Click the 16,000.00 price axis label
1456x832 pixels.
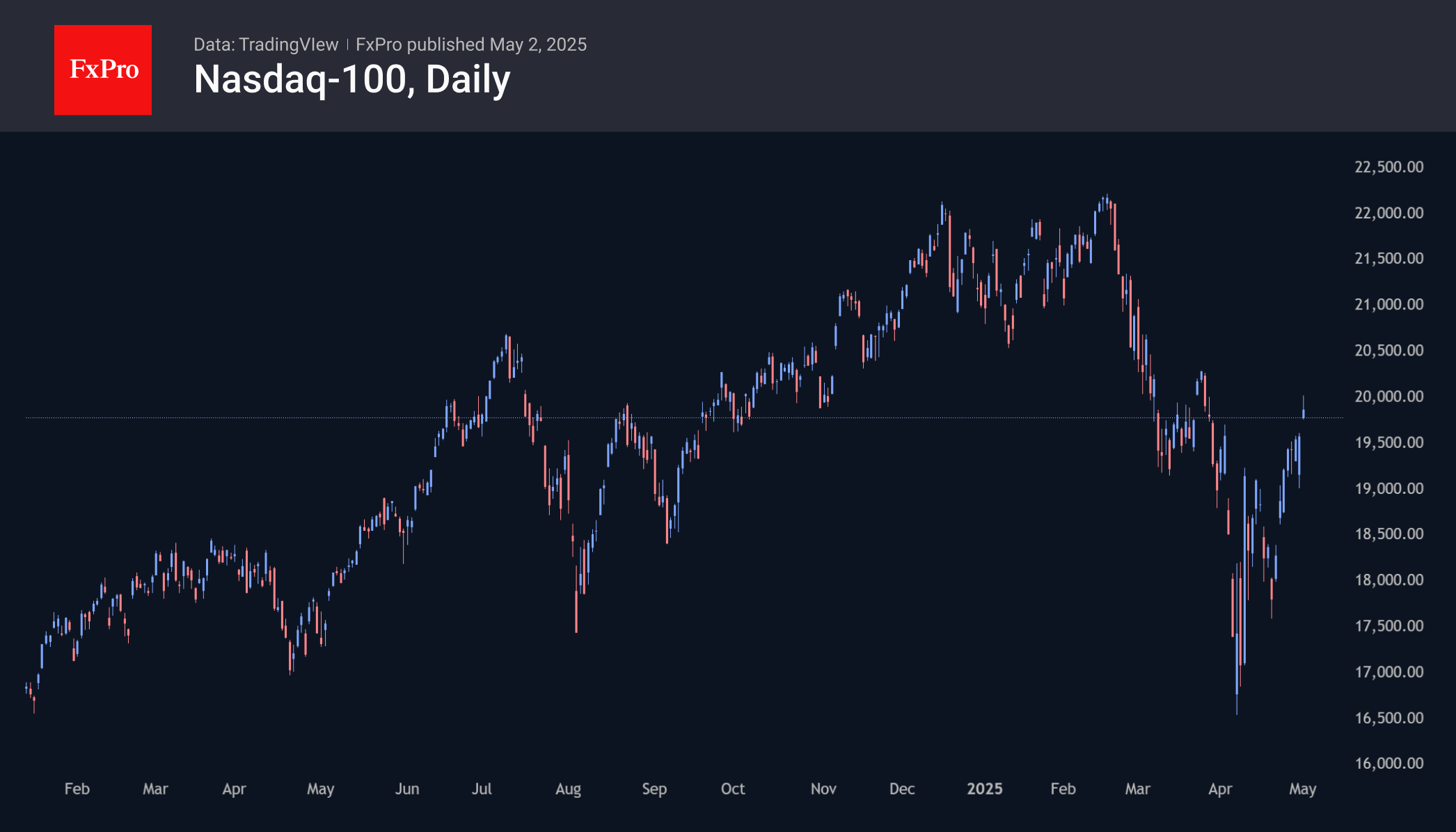click(x=1388, y=763)
